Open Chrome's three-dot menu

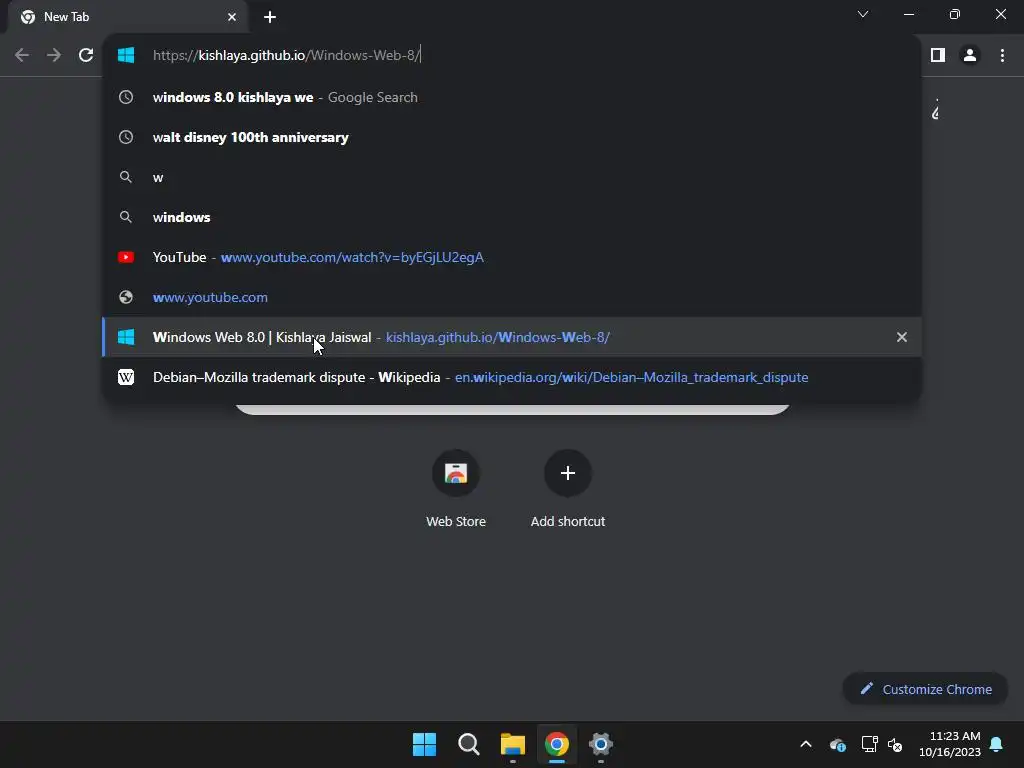(x=1002, y=56)
